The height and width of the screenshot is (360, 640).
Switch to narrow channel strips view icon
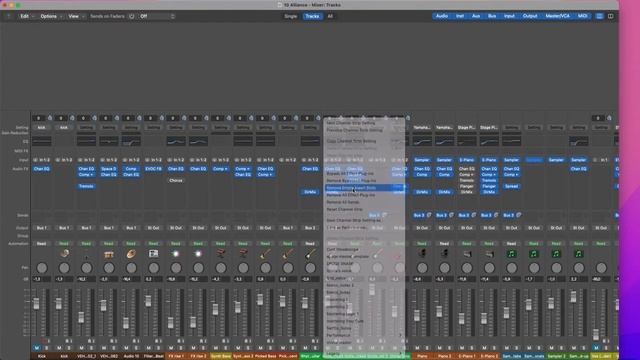[x=599, y=16]
